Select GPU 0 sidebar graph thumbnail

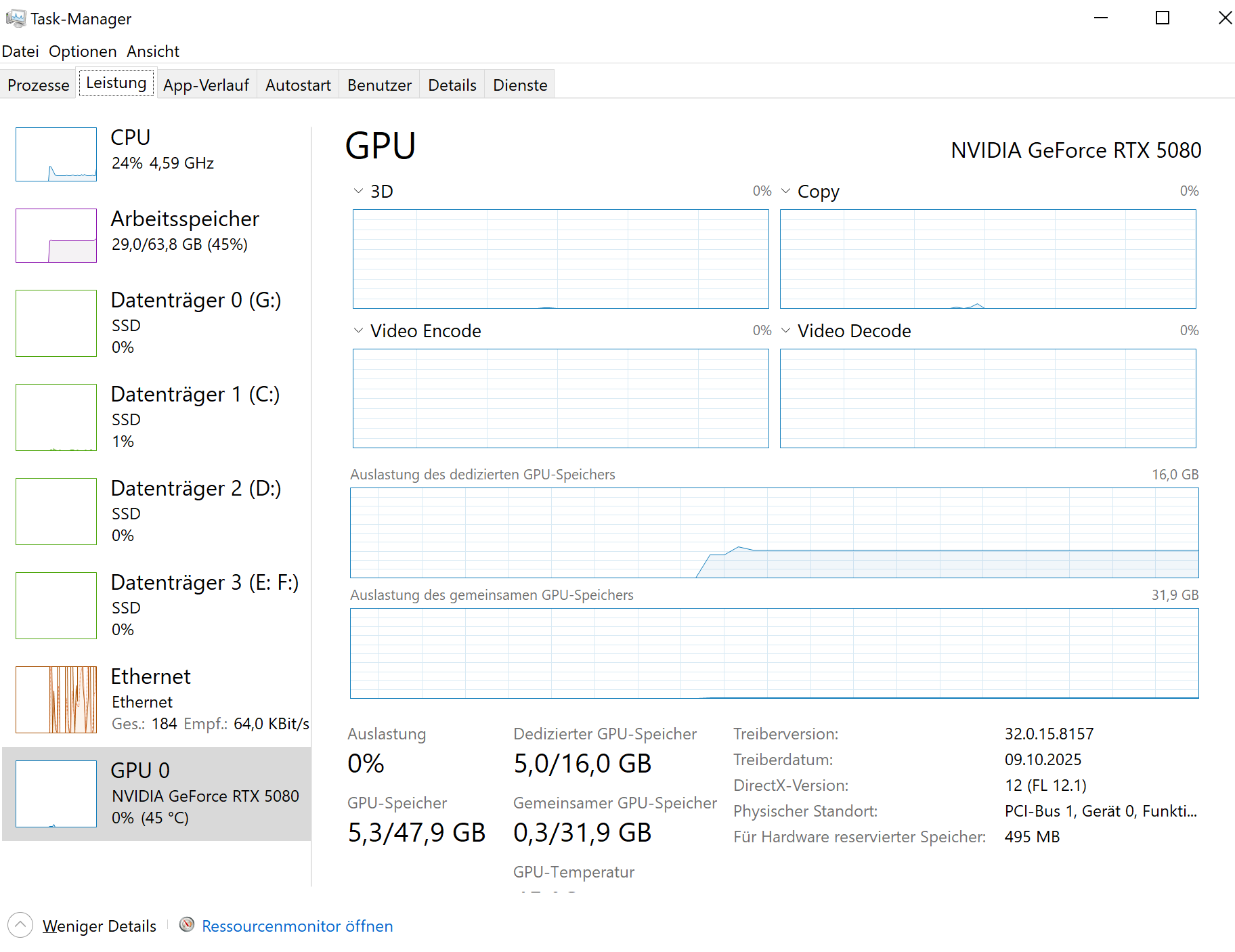coord(56,794)
